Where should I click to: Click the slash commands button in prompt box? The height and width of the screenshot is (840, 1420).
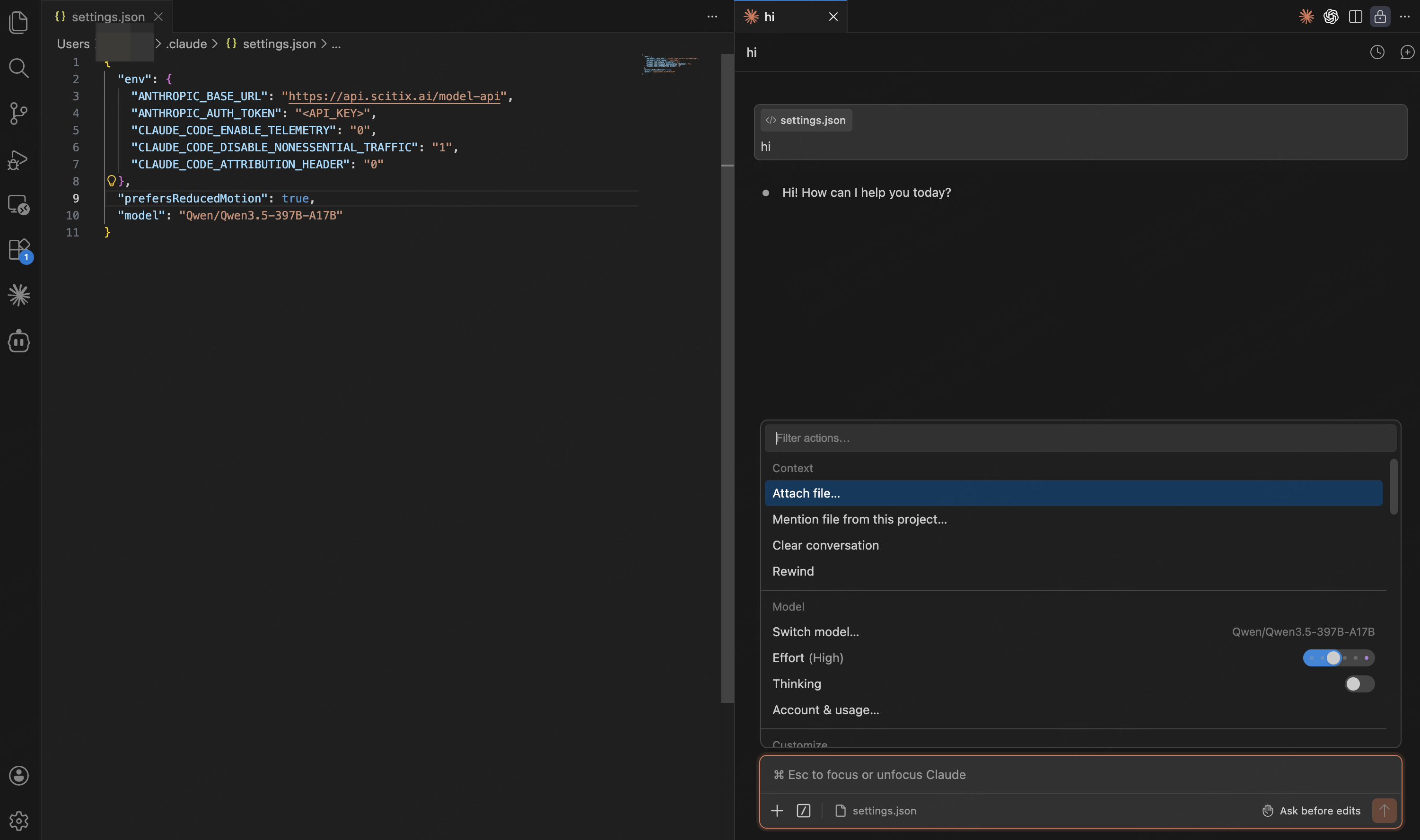tap(803, 811)
